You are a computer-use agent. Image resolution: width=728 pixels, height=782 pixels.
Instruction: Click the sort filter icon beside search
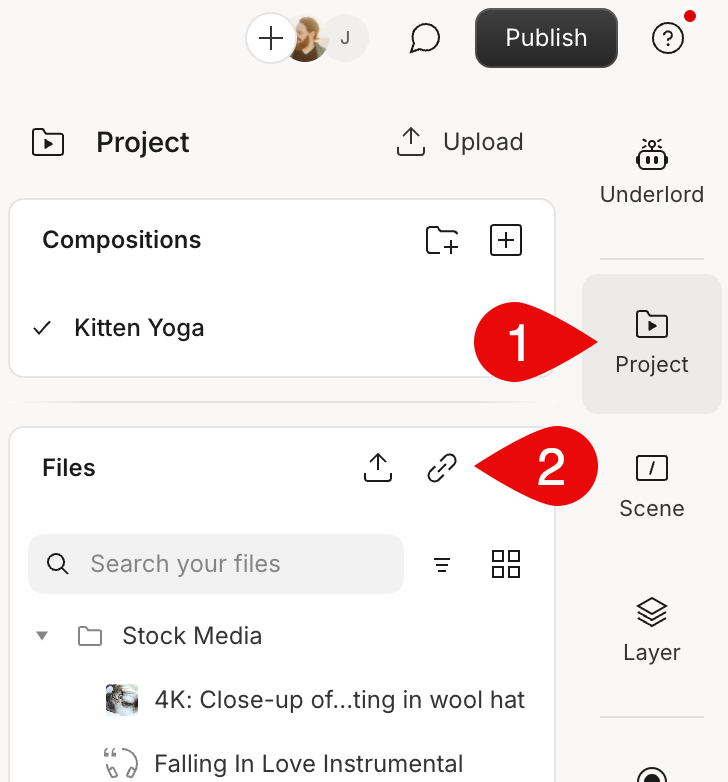point(442,565)
